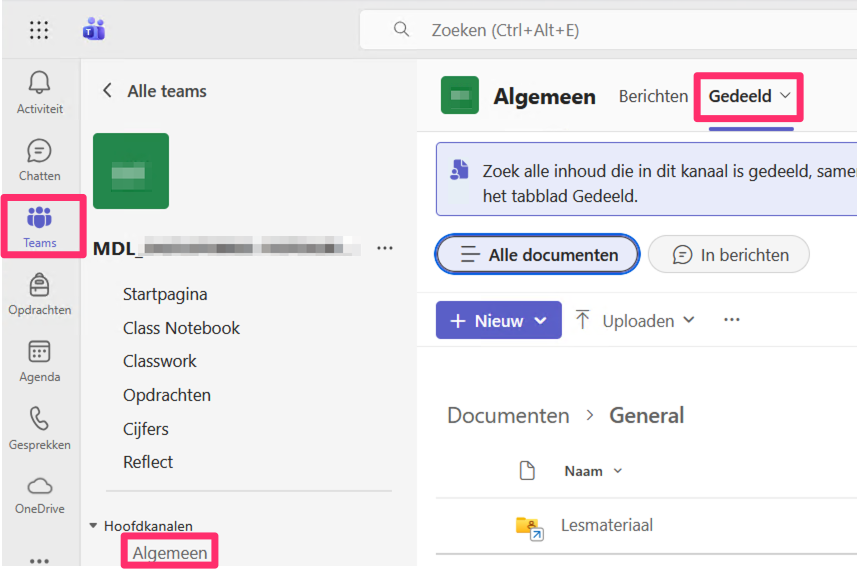This screenshot has width=857, height=569.
Task: Collapse the Hoofdkanalen section
Action: tap(94, 525)
